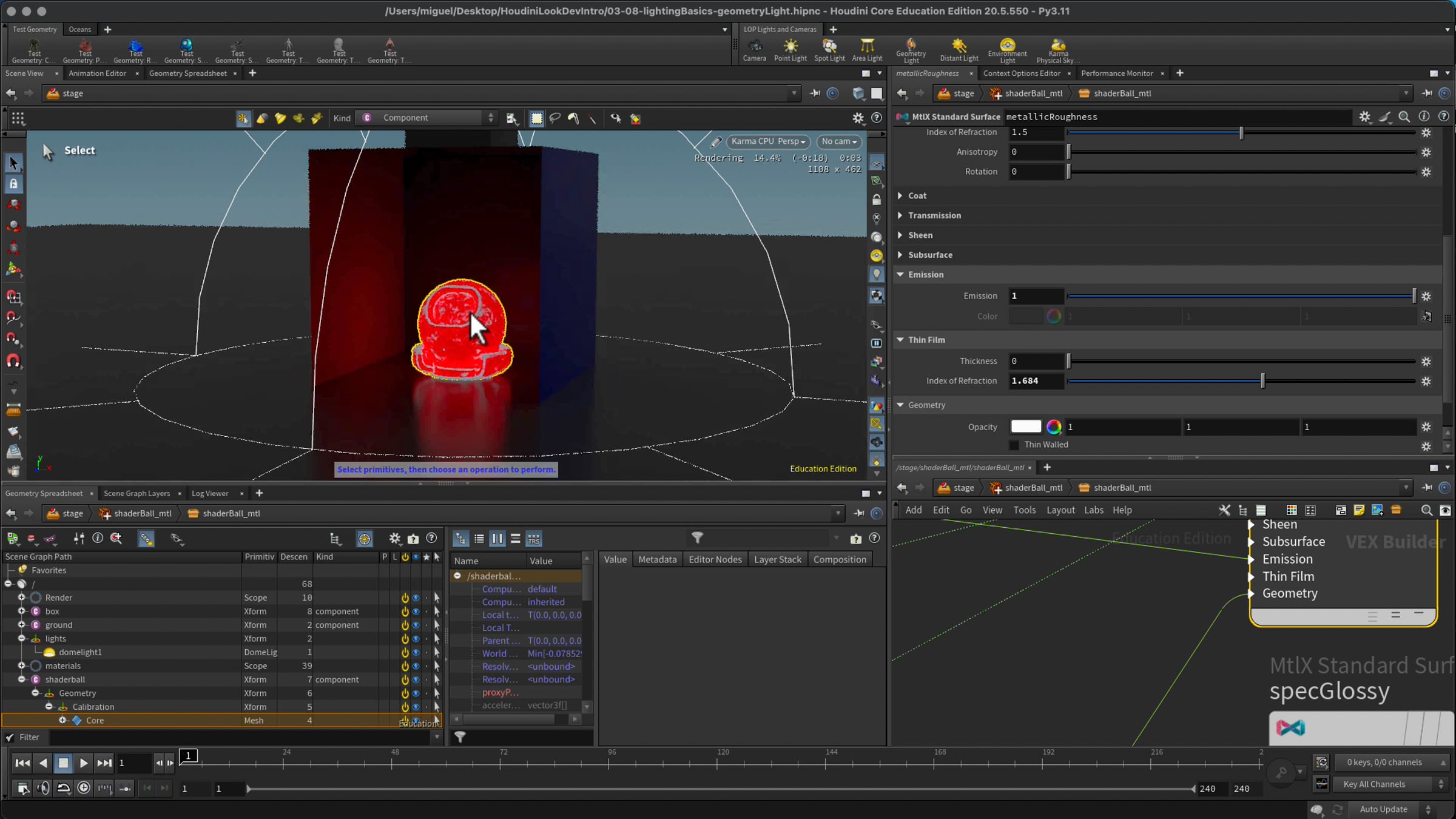Viewport: 1456px width, 819px height.
Task: Toggle visibility eye for the box prim
Action: pos(416,612)
